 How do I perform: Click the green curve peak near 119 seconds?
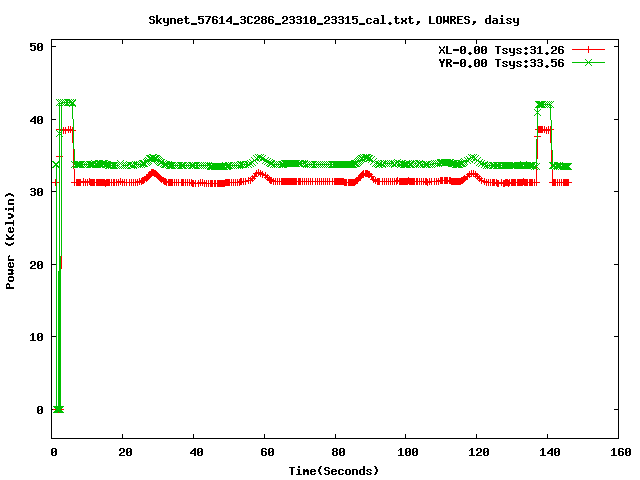tap(473, 158)
